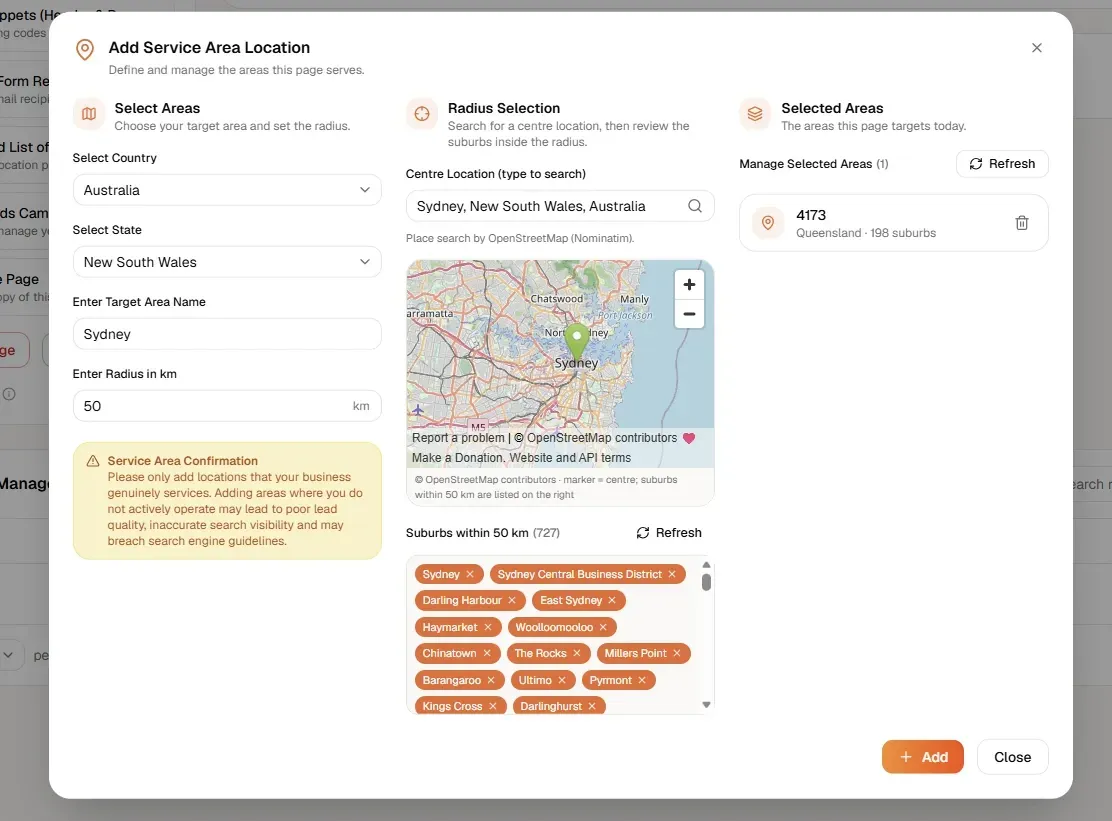Zoom out on the map with the minus button
This screenshot has height=821, width=1112.
coord(689,313)
